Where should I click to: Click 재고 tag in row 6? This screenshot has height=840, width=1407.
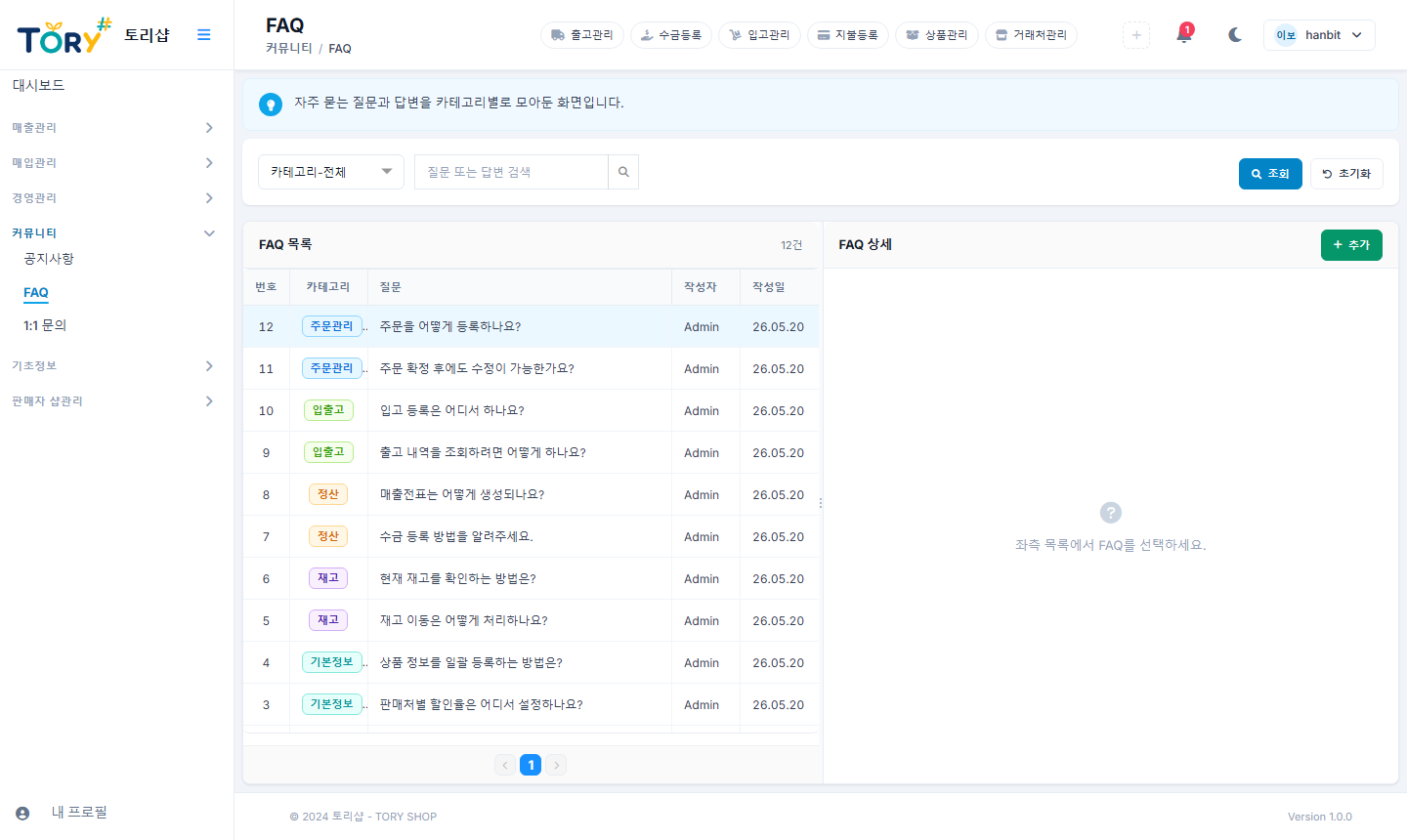328,578
